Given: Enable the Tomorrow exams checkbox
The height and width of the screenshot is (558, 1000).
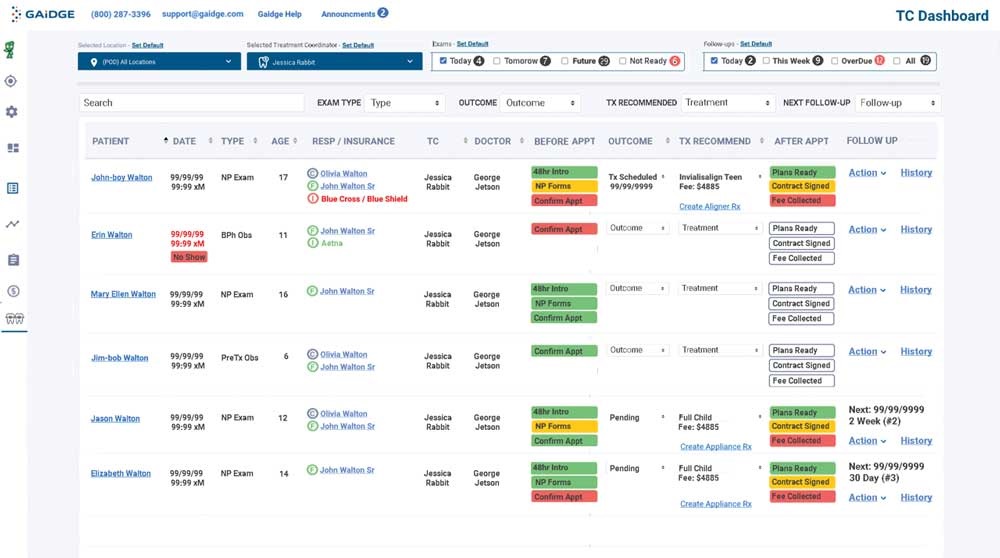Looking at the screenshot, I should click(x=497, y=61).
